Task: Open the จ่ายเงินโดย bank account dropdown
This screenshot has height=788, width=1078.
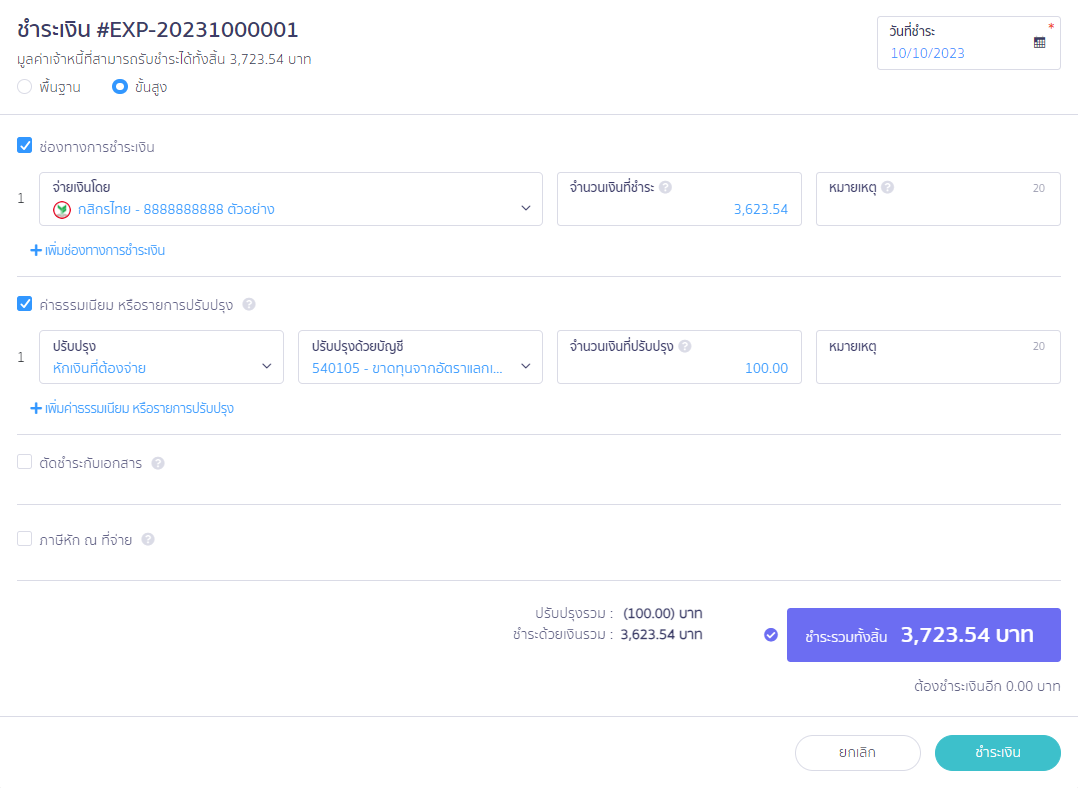Action: coord(291,199)
